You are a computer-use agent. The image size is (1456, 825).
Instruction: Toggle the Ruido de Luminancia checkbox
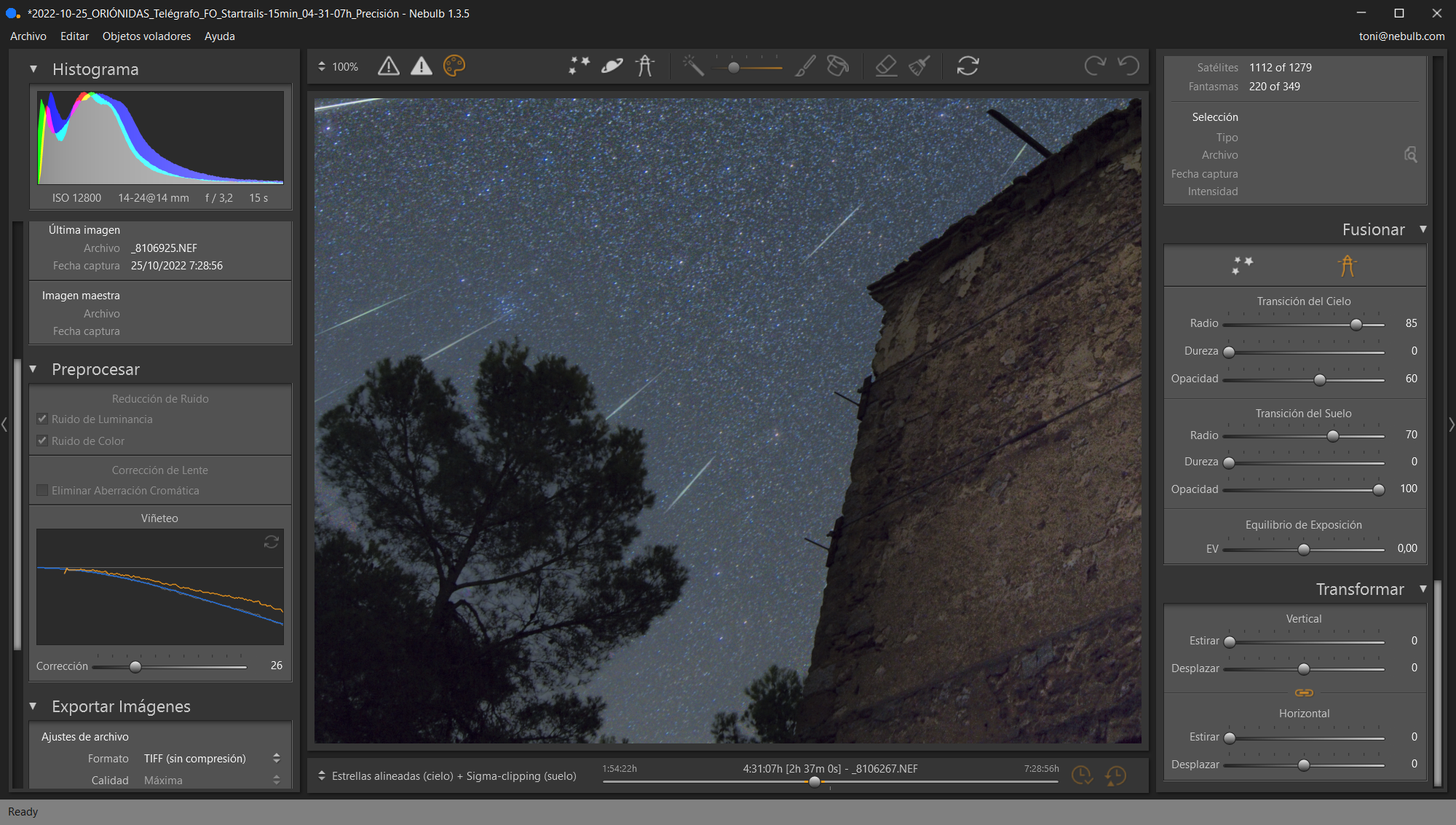pyautogui.click(x=42, y=419)
